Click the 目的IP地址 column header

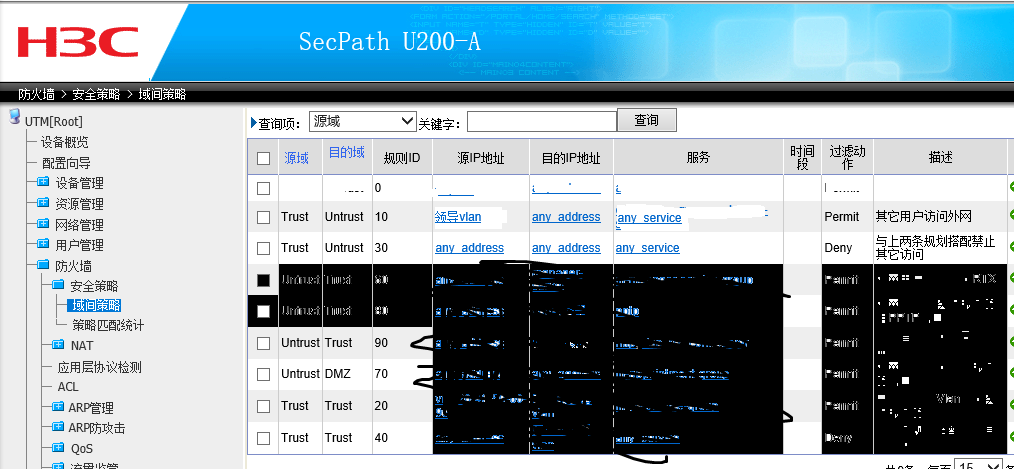click(571, 158)
